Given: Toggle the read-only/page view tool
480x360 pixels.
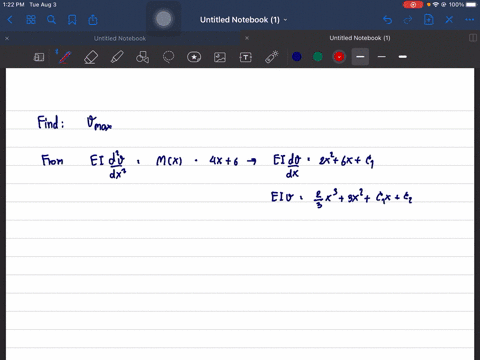Looking at the screenshot, I should click(x=39, y=57).
